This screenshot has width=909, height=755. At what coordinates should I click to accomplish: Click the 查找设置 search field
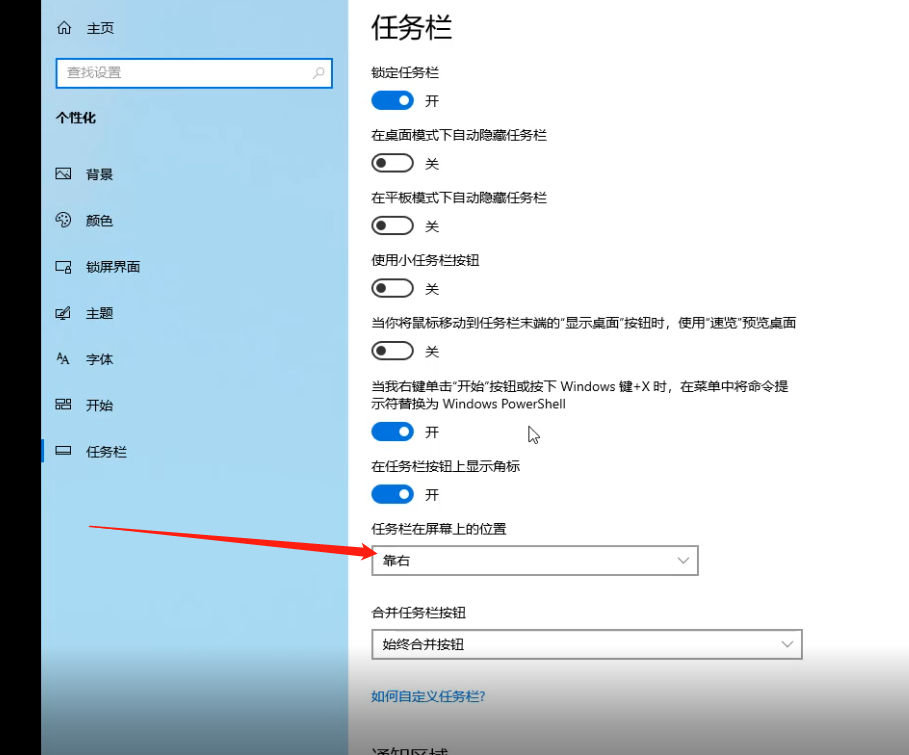193,73
